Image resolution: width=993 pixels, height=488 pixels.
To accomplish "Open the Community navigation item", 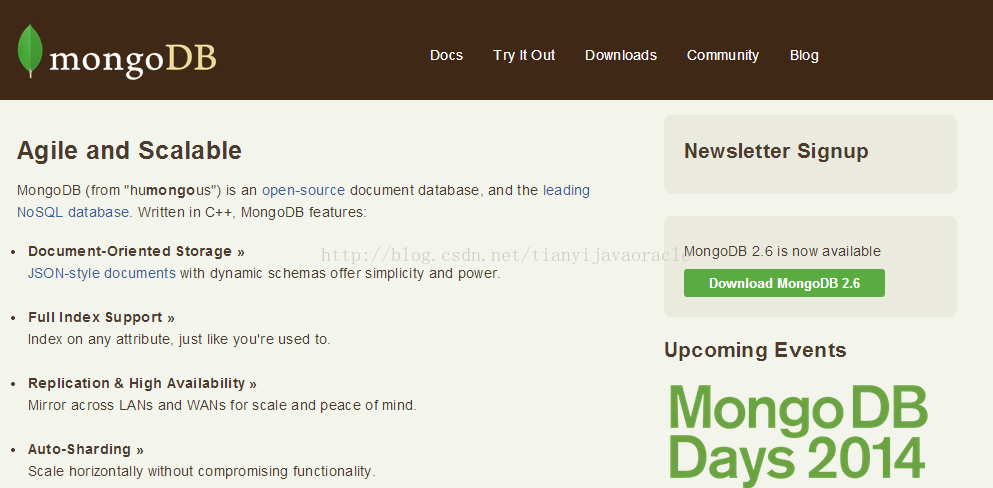I will (723, 55).
